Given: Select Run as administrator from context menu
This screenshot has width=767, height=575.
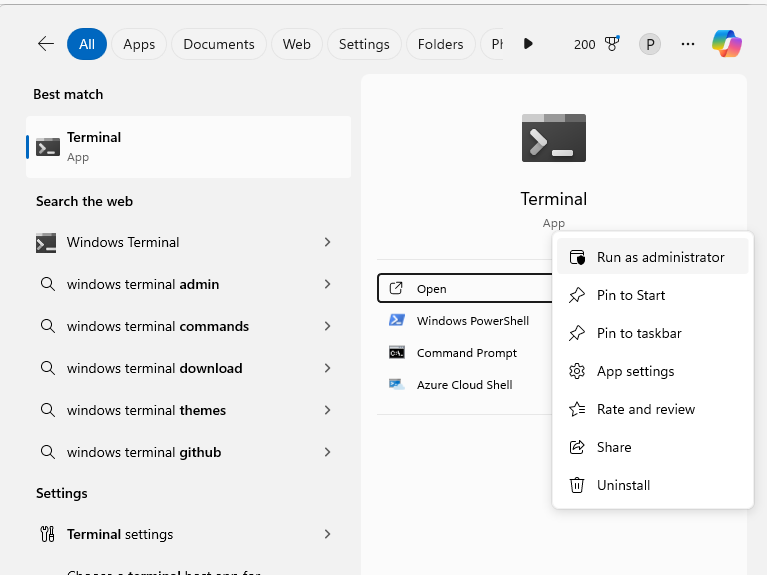Looking at the screenshot, I should click(660, 257).
